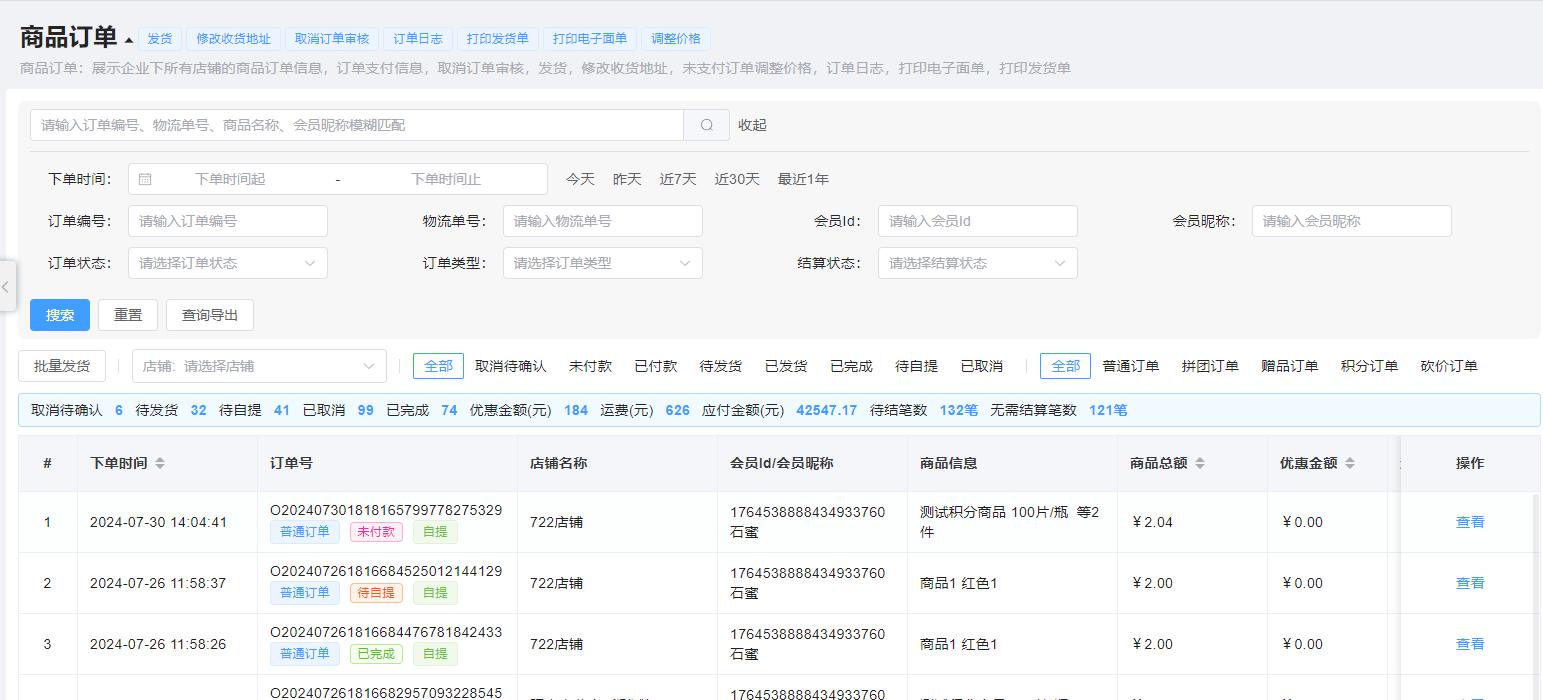Switch to the 赠品订单 type tab
The height and width of the screenshot is (700, 1543).
point(1290,366)
